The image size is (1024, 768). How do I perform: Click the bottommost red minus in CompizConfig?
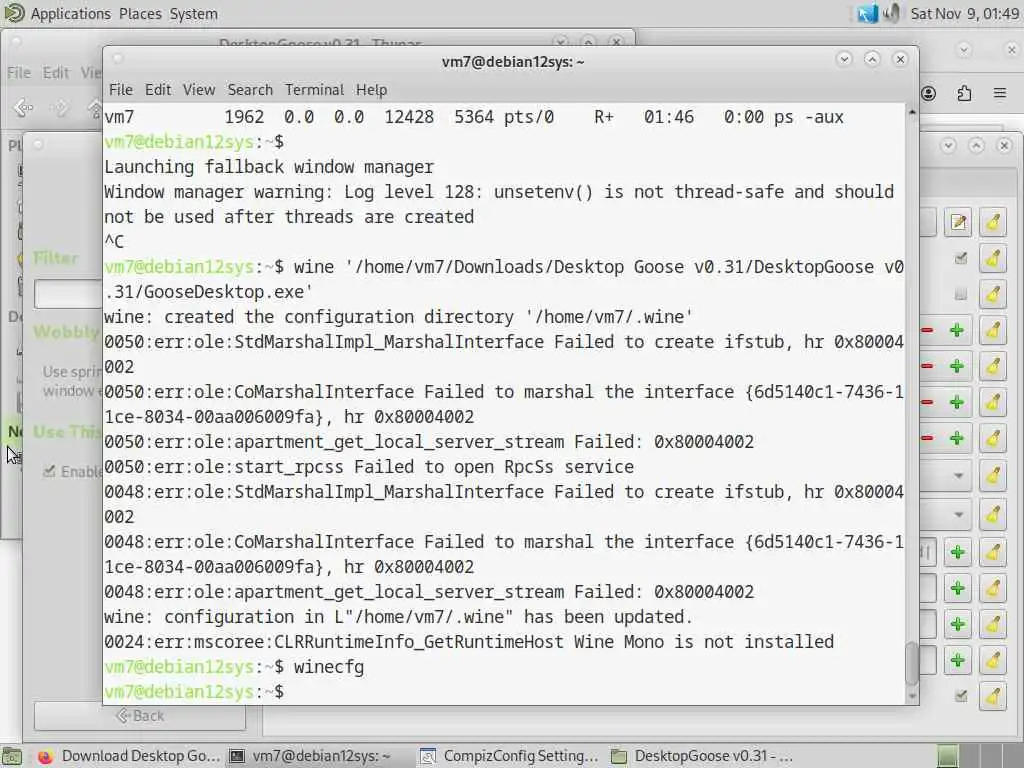point(927,438)
